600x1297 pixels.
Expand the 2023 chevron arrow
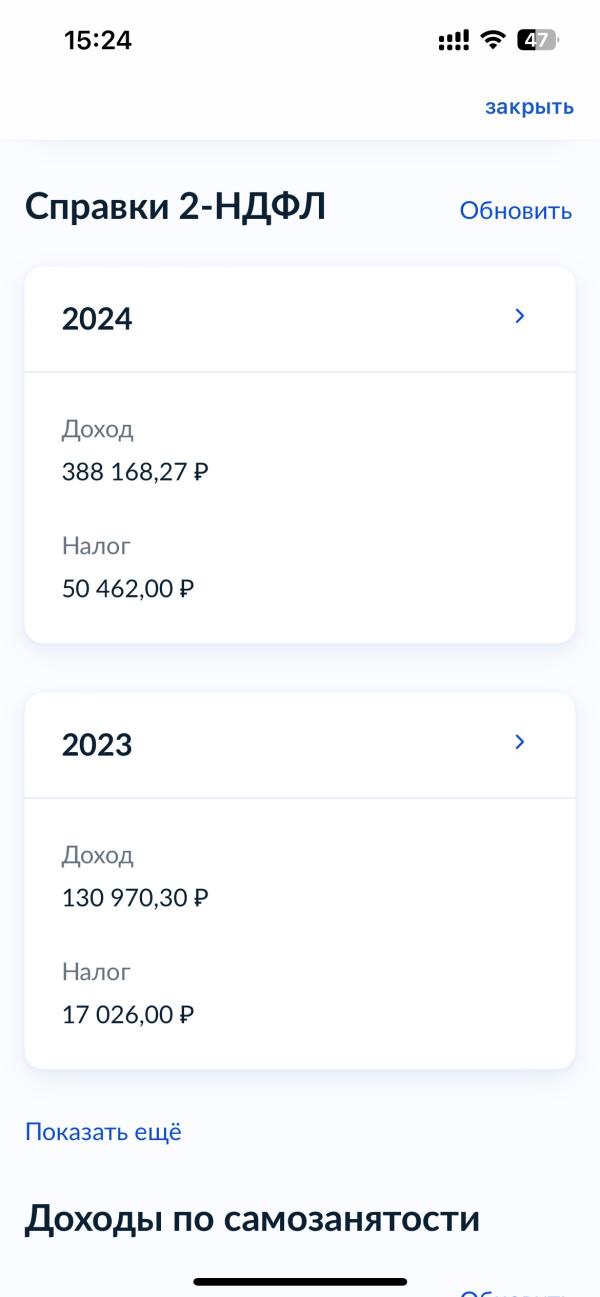[x=519, y=742]
